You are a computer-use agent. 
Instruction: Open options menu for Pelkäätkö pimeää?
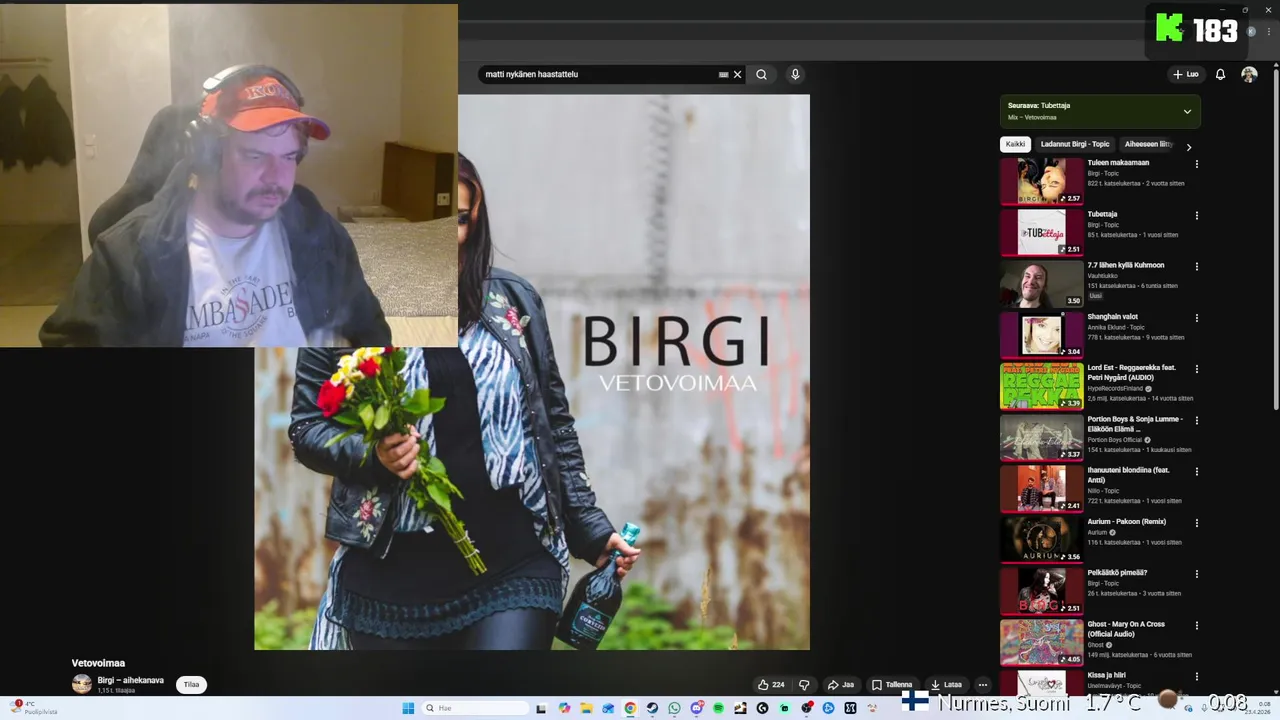tap(1196, 574)
